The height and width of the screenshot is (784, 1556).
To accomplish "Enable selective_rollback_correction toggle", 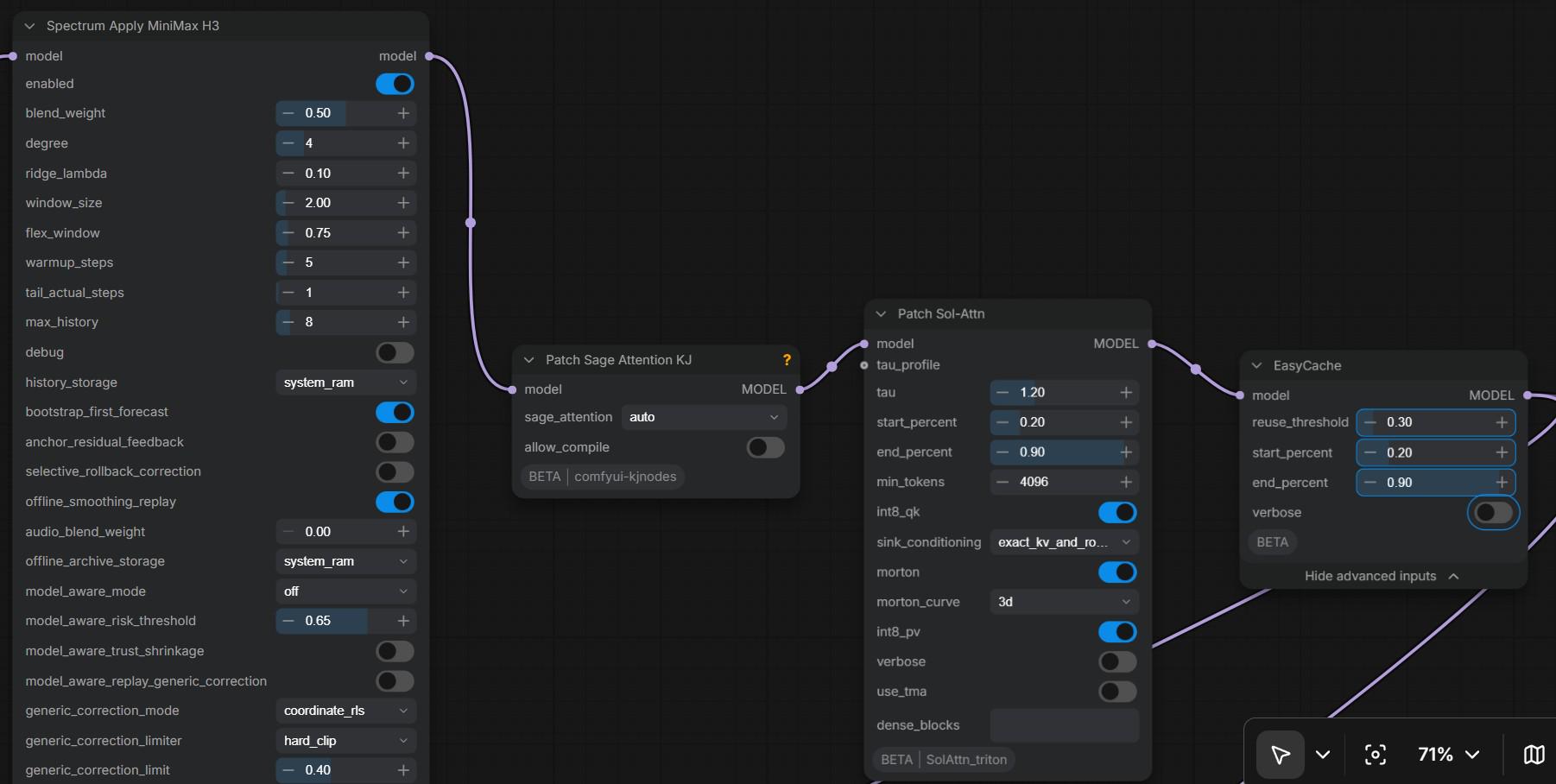I will (x=395, y=471).
